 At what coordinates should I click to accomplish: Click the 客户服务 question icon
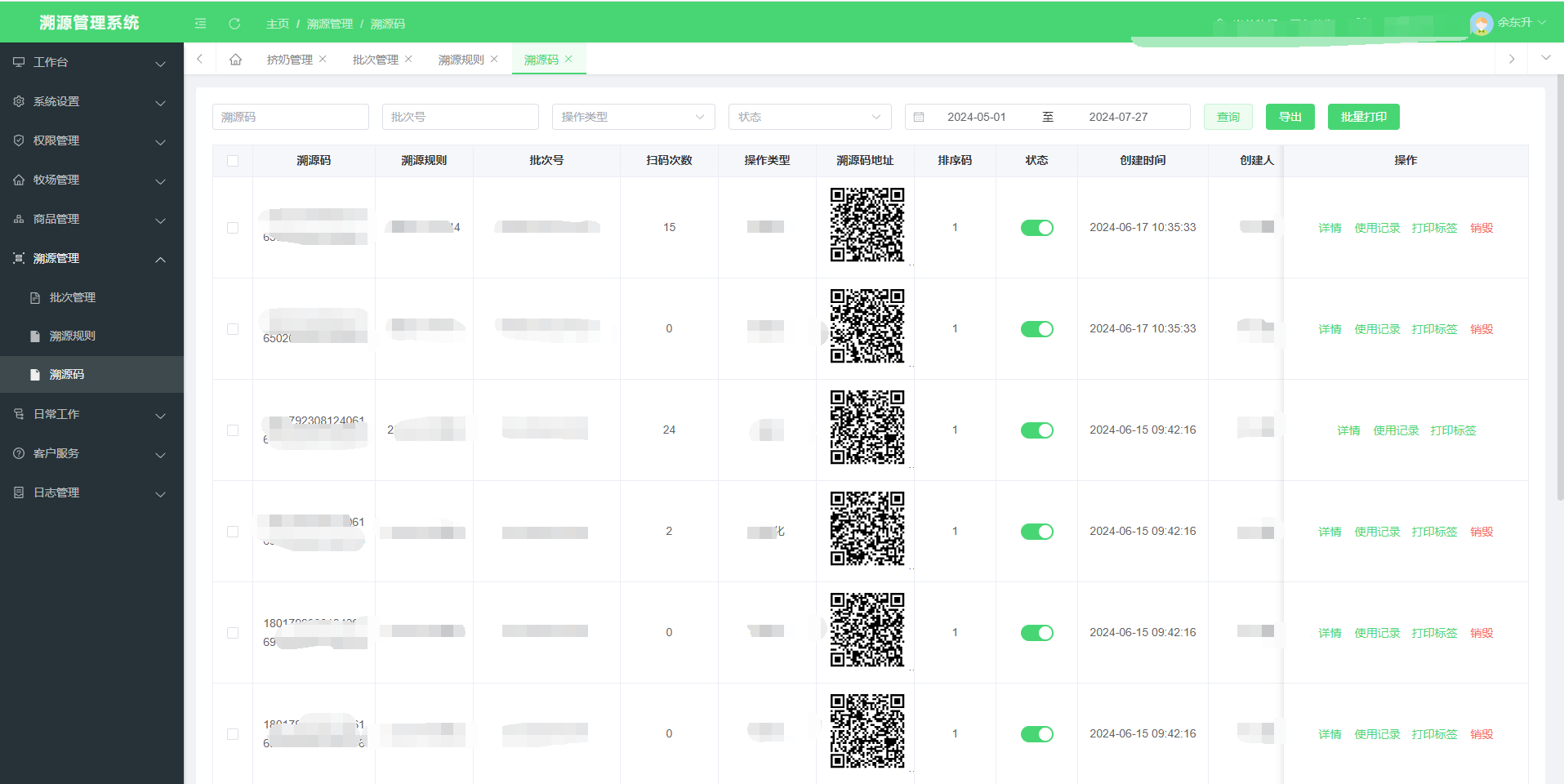click(x=19, y=453)
